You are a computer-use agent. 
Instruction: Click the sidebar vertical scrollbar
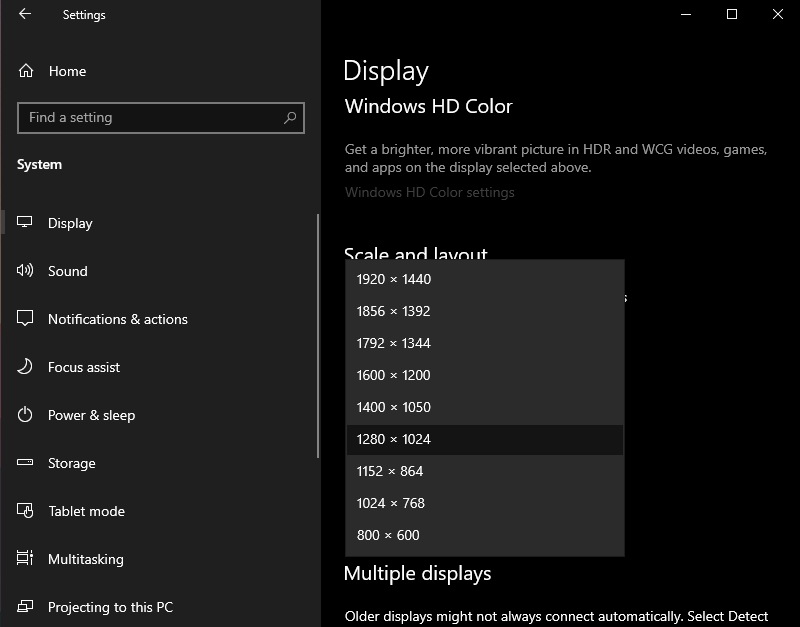coord(318,336)
